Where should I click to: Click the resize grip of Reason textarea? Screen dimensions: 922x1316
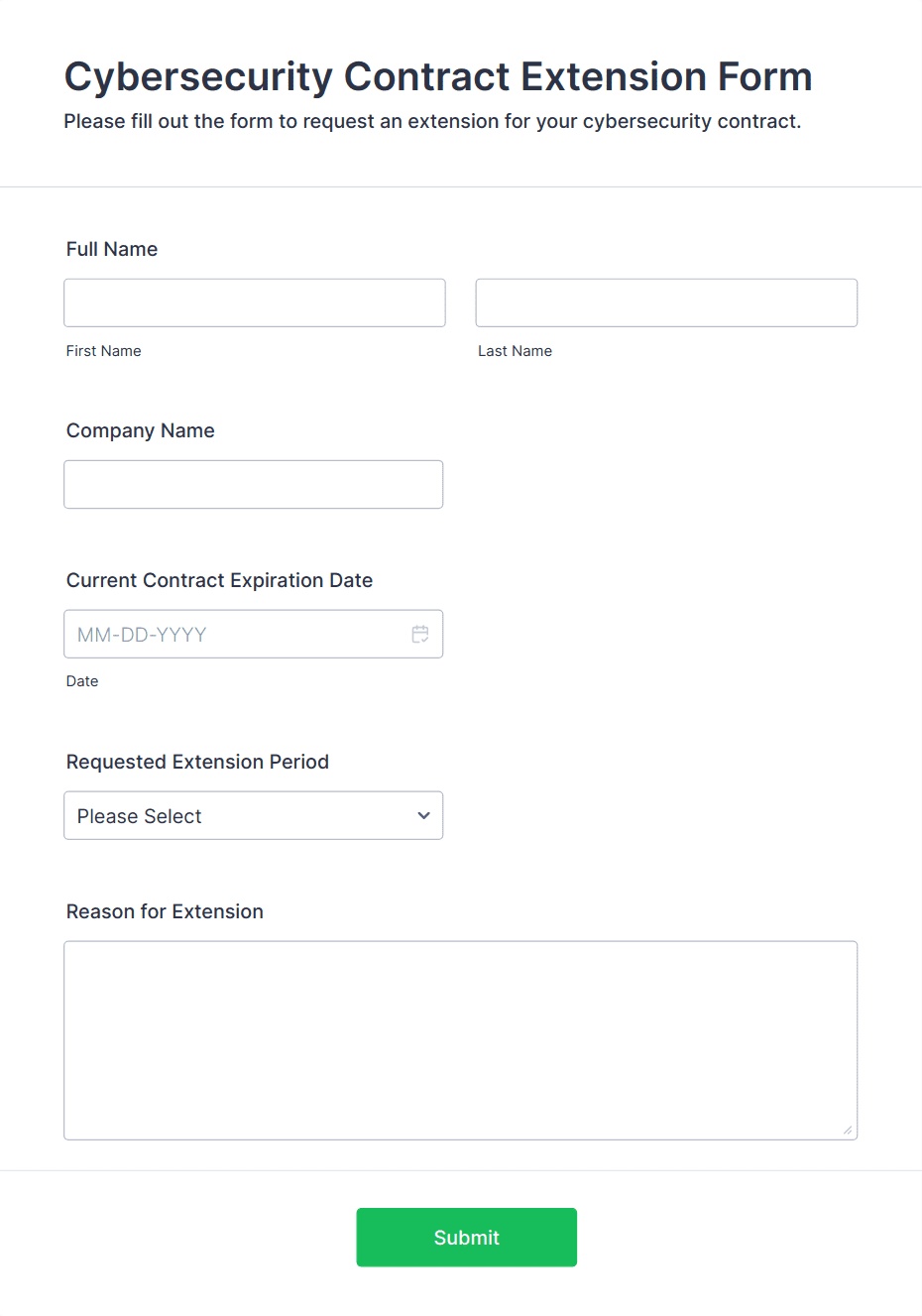point(848,1130)
